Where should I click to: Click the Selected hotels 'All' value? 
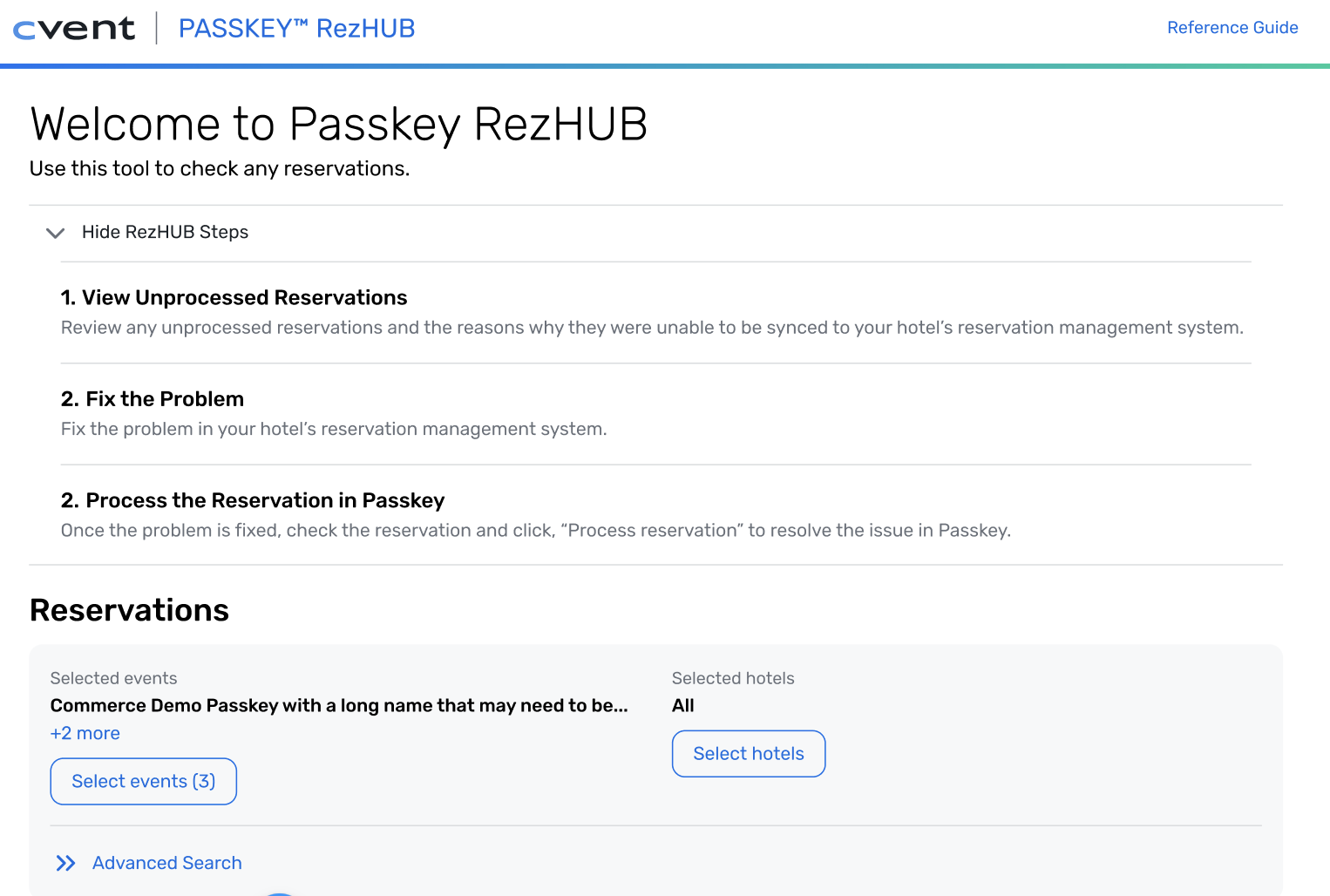pos(683,705)
